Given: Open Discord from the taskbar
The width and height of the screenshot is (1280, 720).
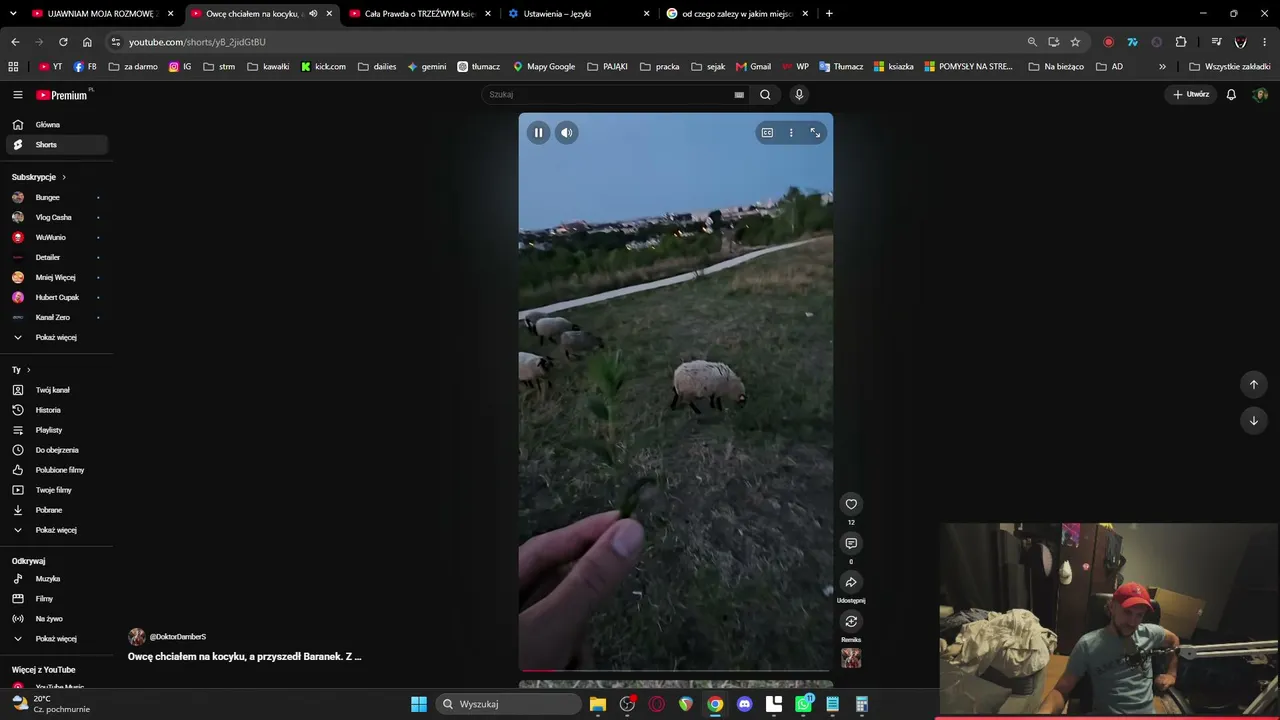Looking at the screenshot, I should 744,704.
